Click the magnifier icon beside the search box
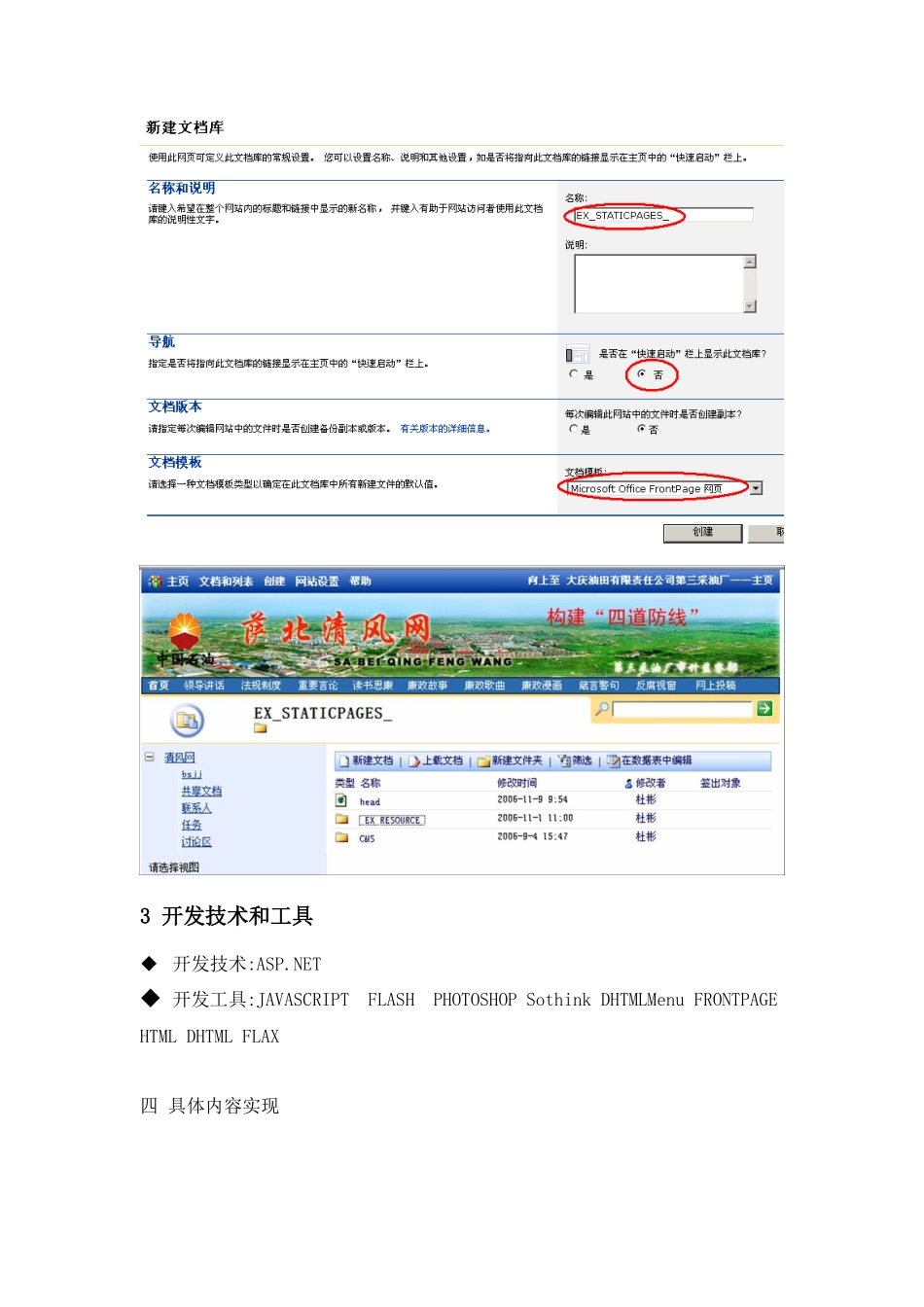 (602, 709)
